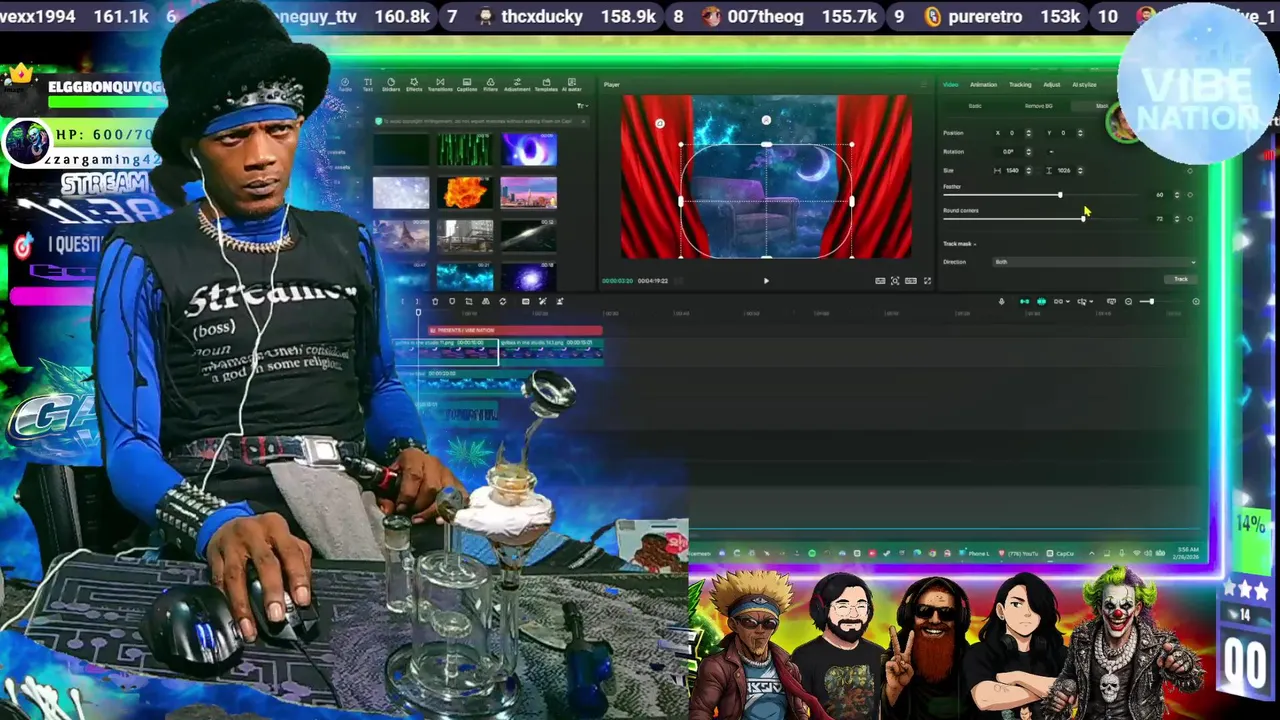Toggle the Round corners keyframe diamond

click(x=1190, y=219)
